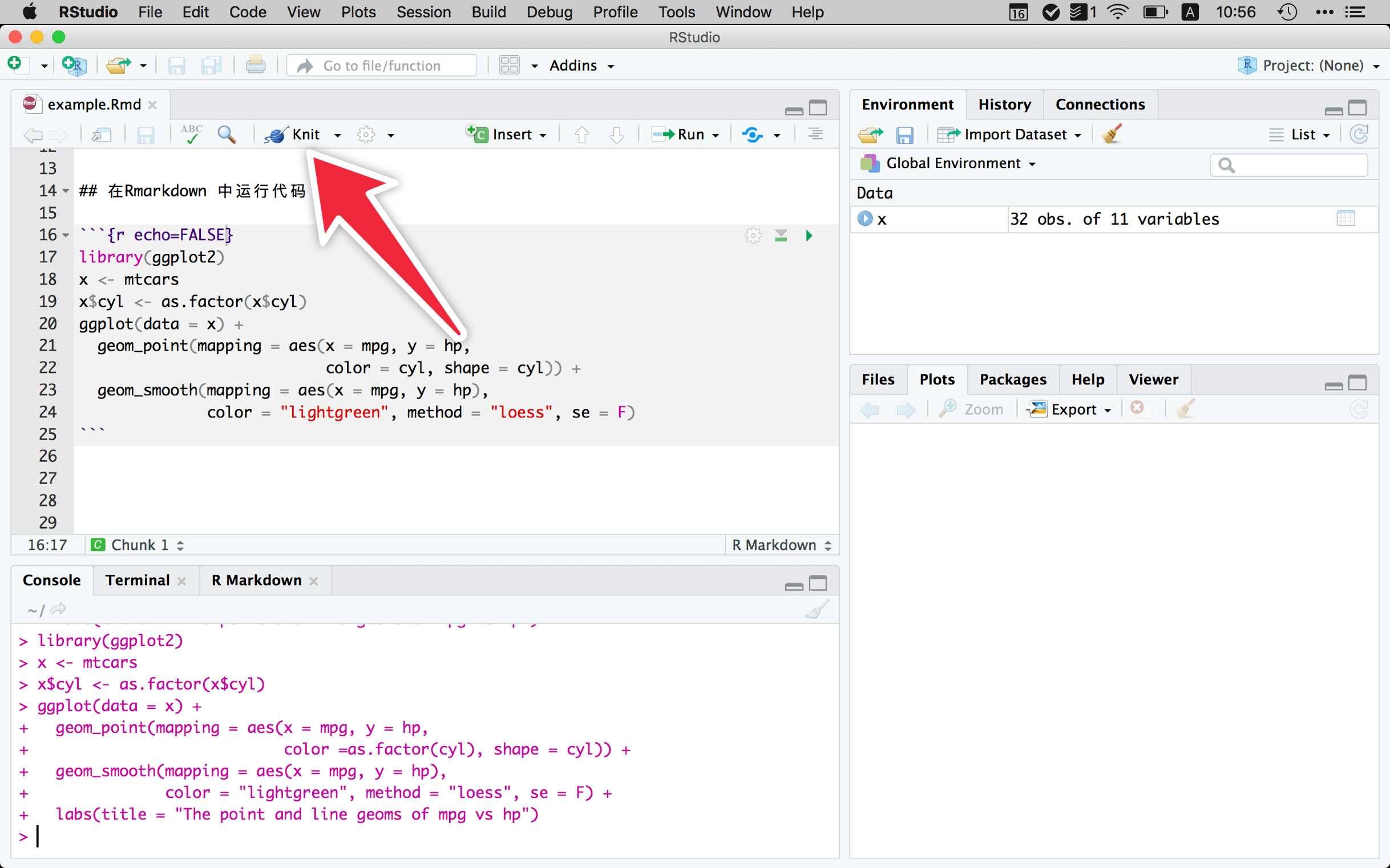Open the Plots menu in menu bar

358,12
